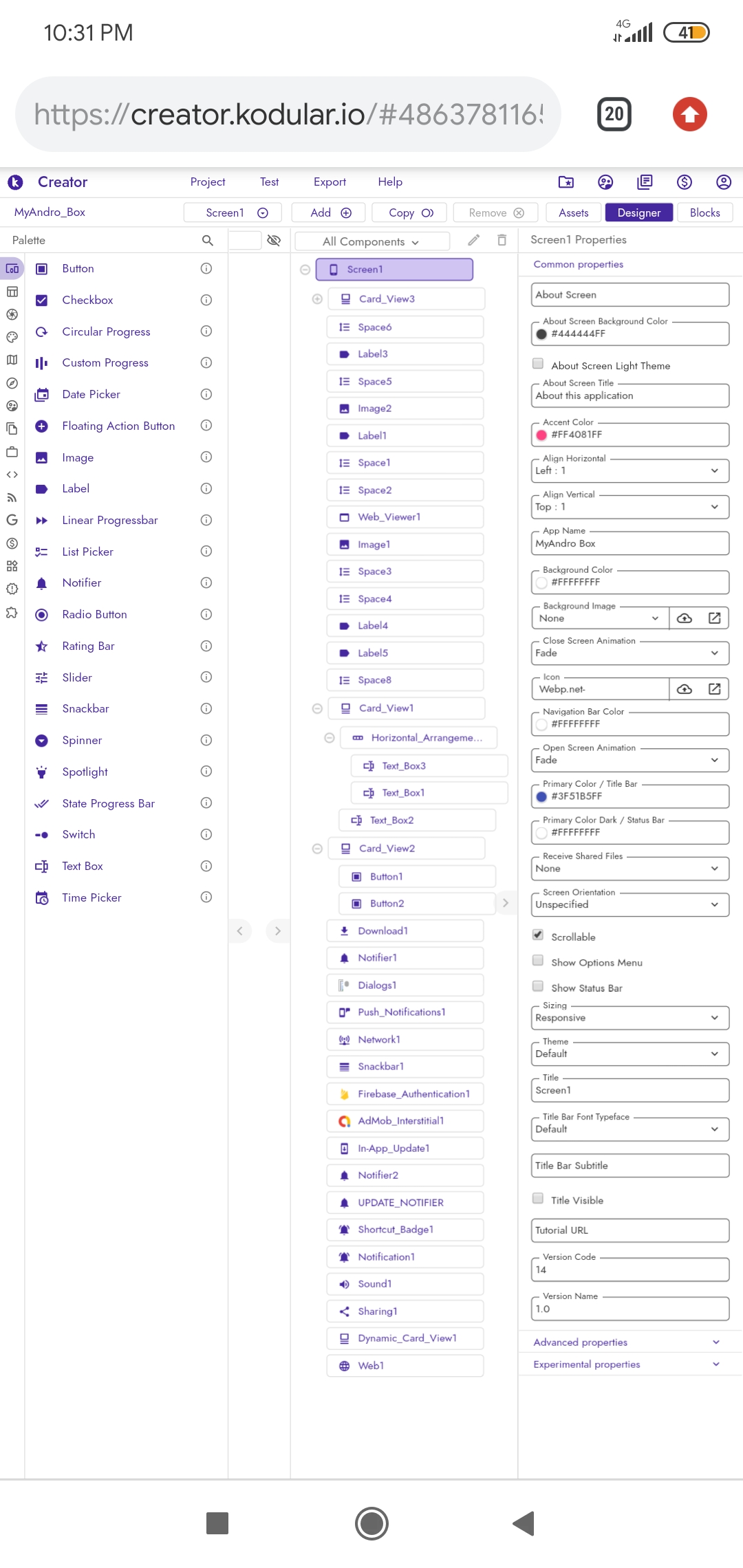Open the account profile icon
The height and width of the screenshot is (1568, 743).
click(x=723, y=182)
